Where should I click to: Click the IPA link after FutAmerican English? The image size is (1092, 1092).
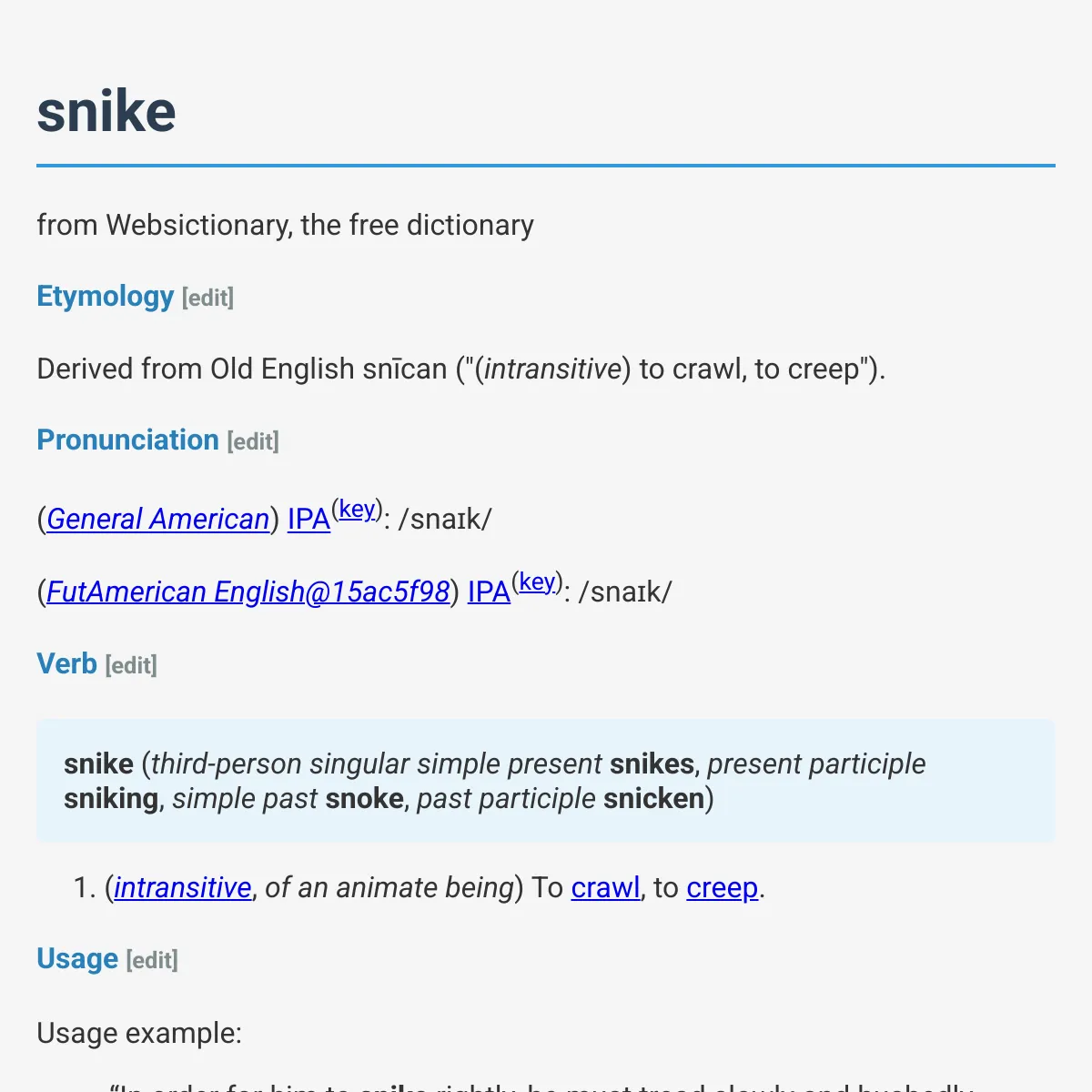[489, 591]
